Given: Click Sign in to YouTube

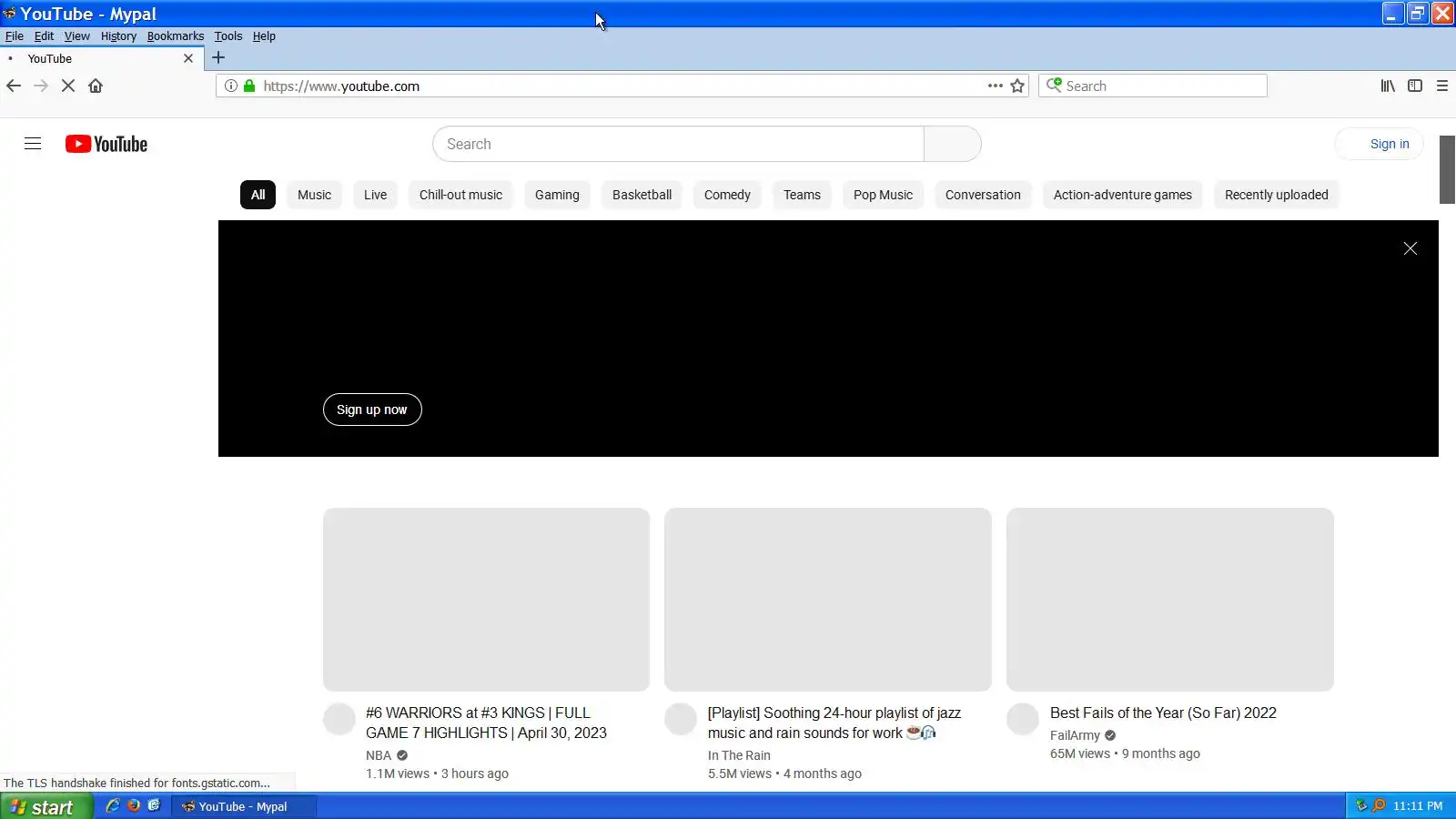Looking at the screenshot, I should tap(1380, 144).
